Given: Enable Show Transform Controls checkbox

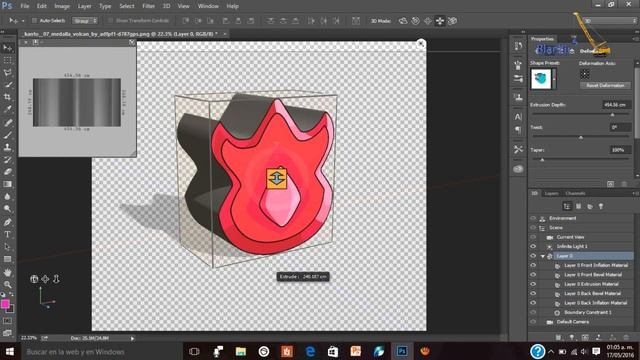Looking at the screenshot, I should pyautogui.click(x=111, y=20).
